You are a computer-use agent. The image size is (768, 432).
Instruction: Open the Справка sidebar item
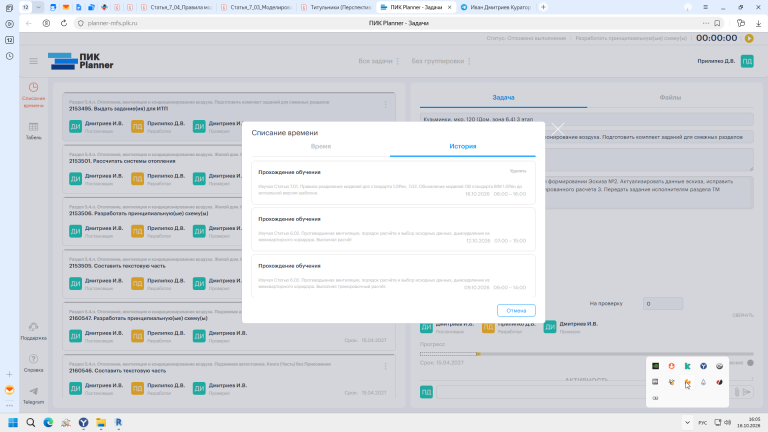tap(33, 363)
